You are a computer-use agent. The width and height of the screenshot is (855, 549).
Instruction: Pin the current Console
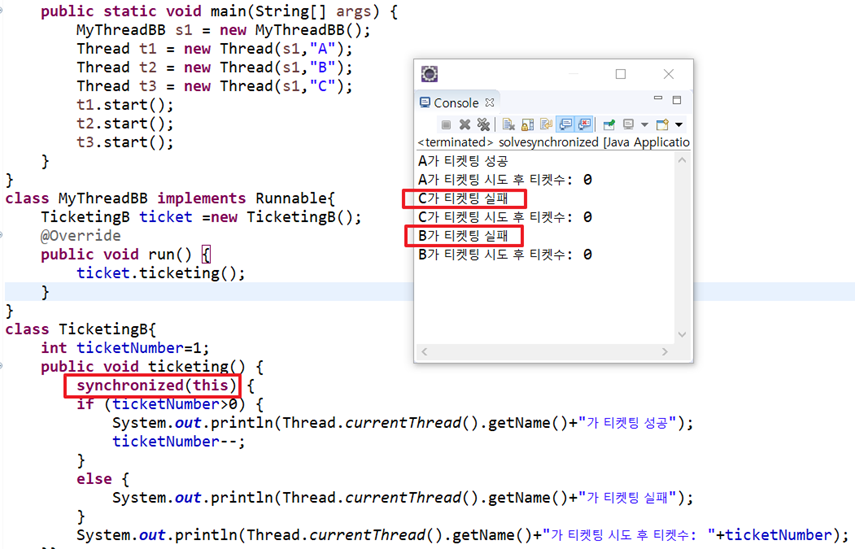(x=609, y=125)
